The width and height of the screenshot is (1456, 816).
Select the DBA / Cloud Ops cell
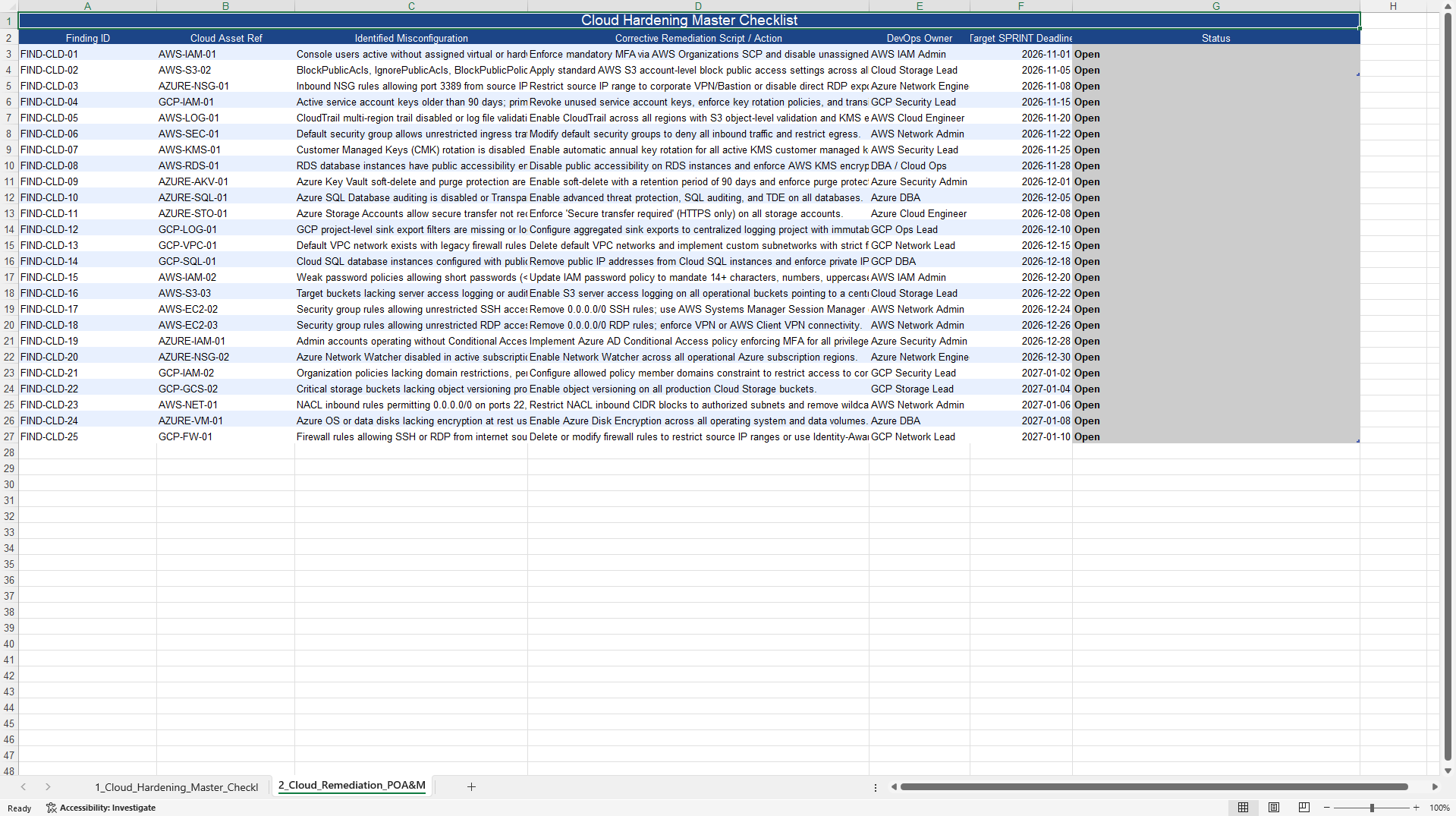pyautogui.click(x=919, y=165)
